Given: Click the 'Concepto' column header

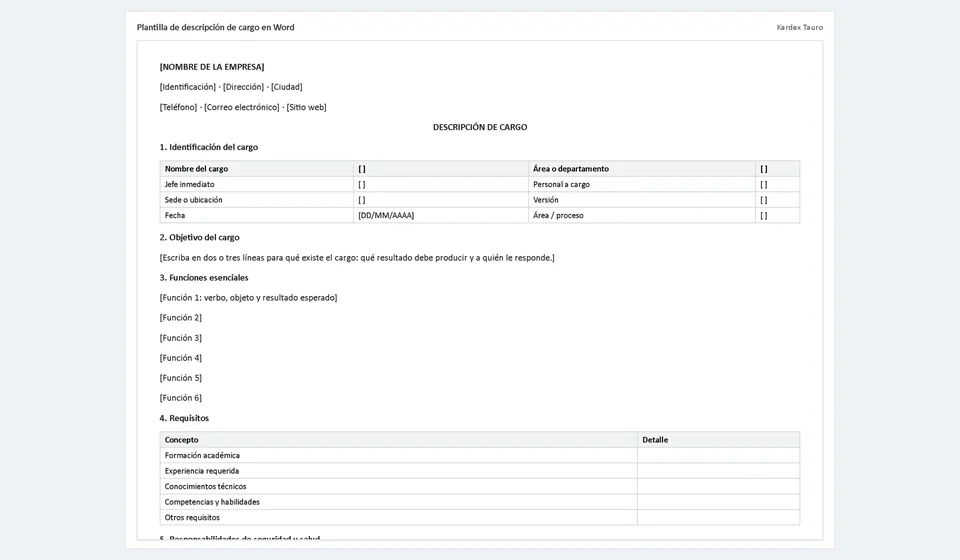Looking at the screenshot, I should click(x=399, y=440).
